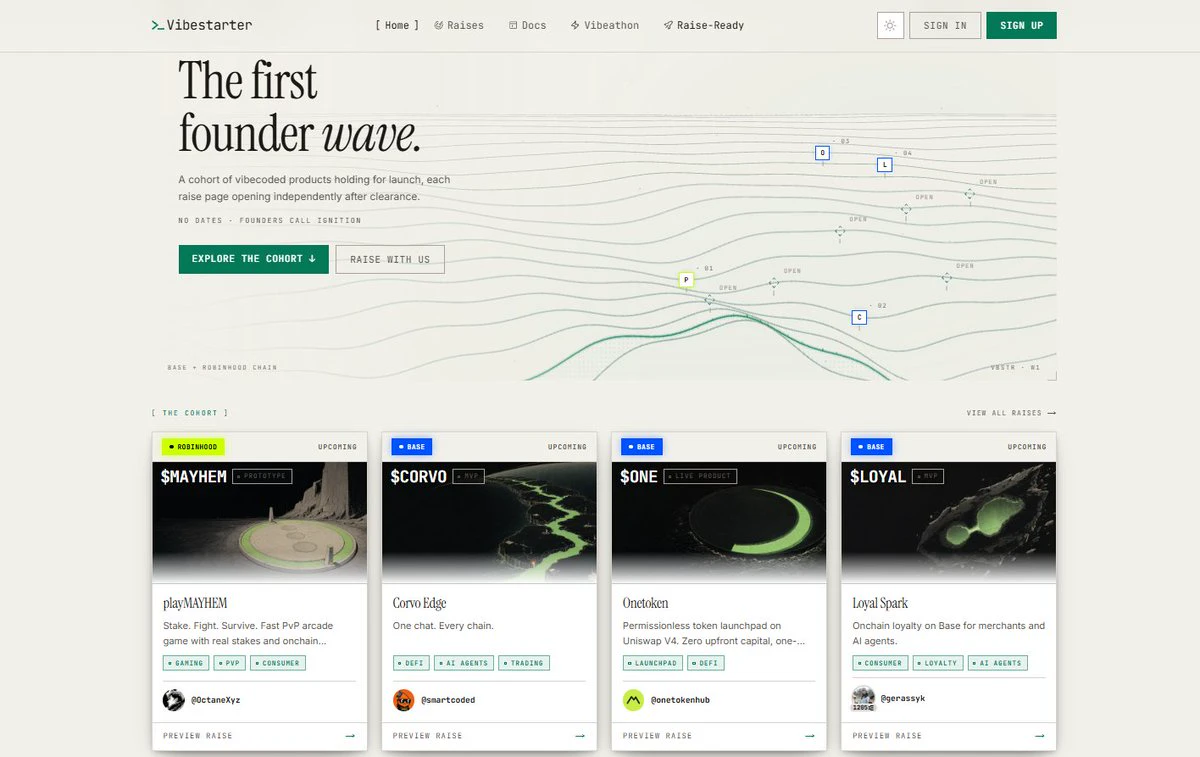1200x757 pixels.
Task: Click the BASE badge on Loyal Spark card
Action: [x=872, y=447]
